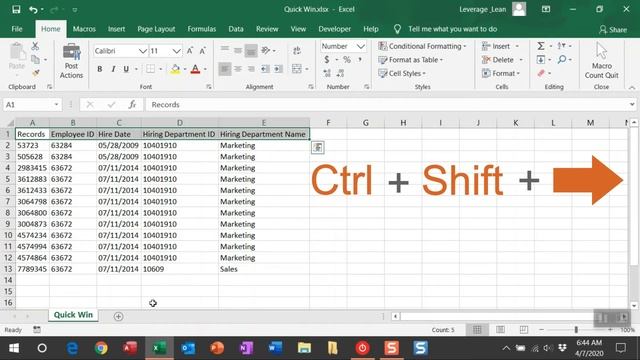Image resolution: width=640 pixels, height=360 pixels.
Task: Open the Delete cells dropdown
Action: pyautogui.click(x=502, y=60)
